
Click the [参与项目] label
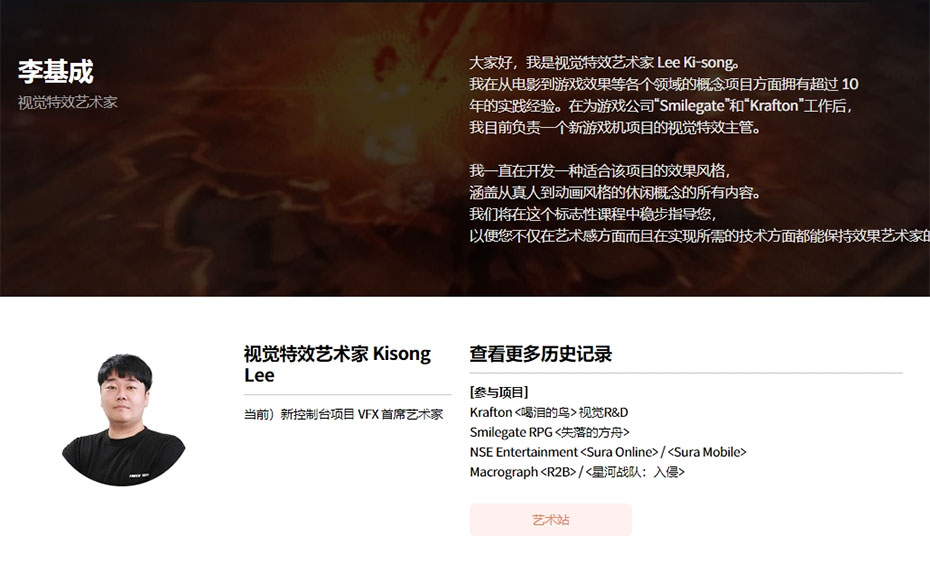(x=499, y=393)
